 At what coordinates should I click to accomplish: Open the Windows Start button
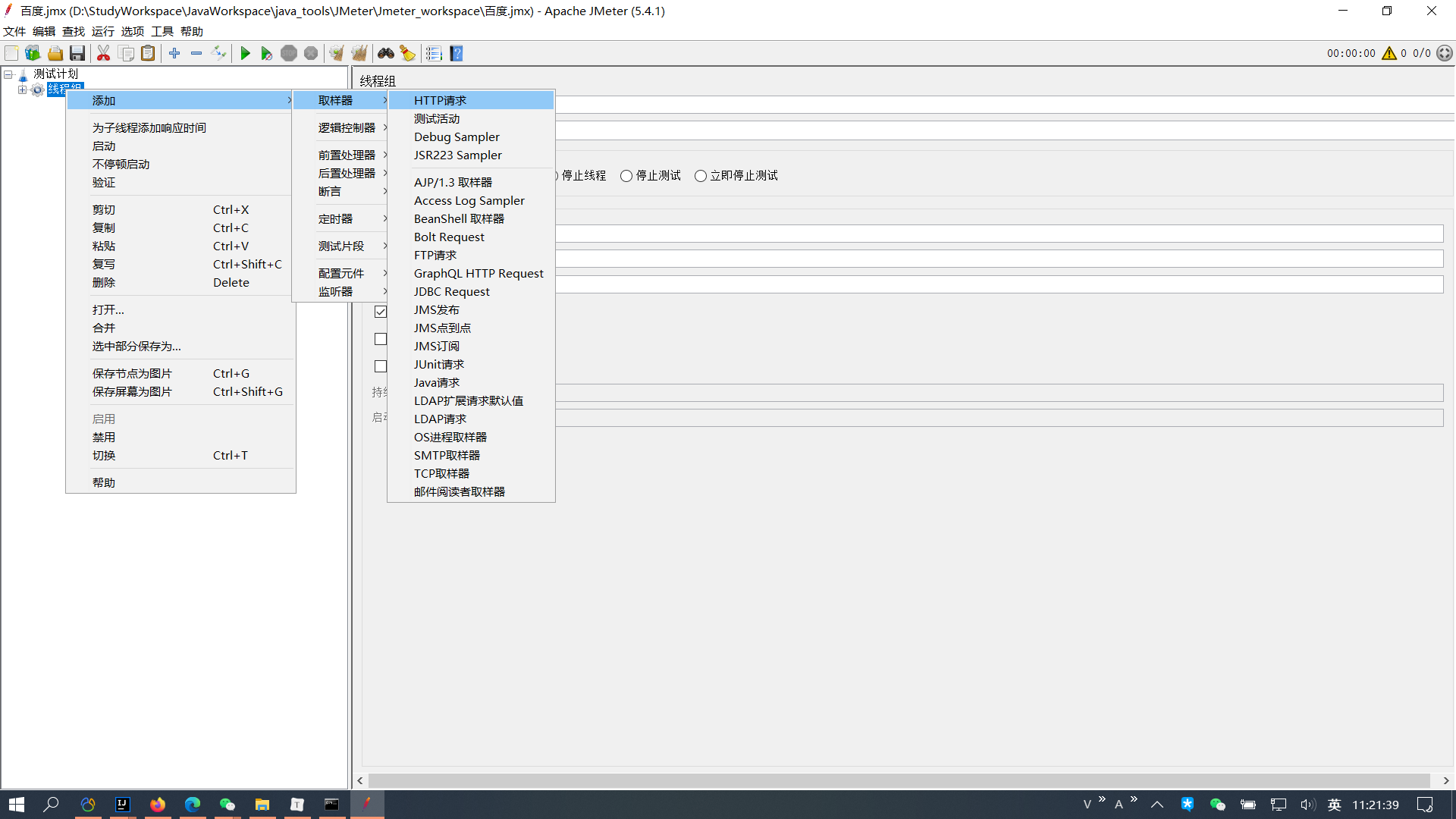[x=17, y=805]
